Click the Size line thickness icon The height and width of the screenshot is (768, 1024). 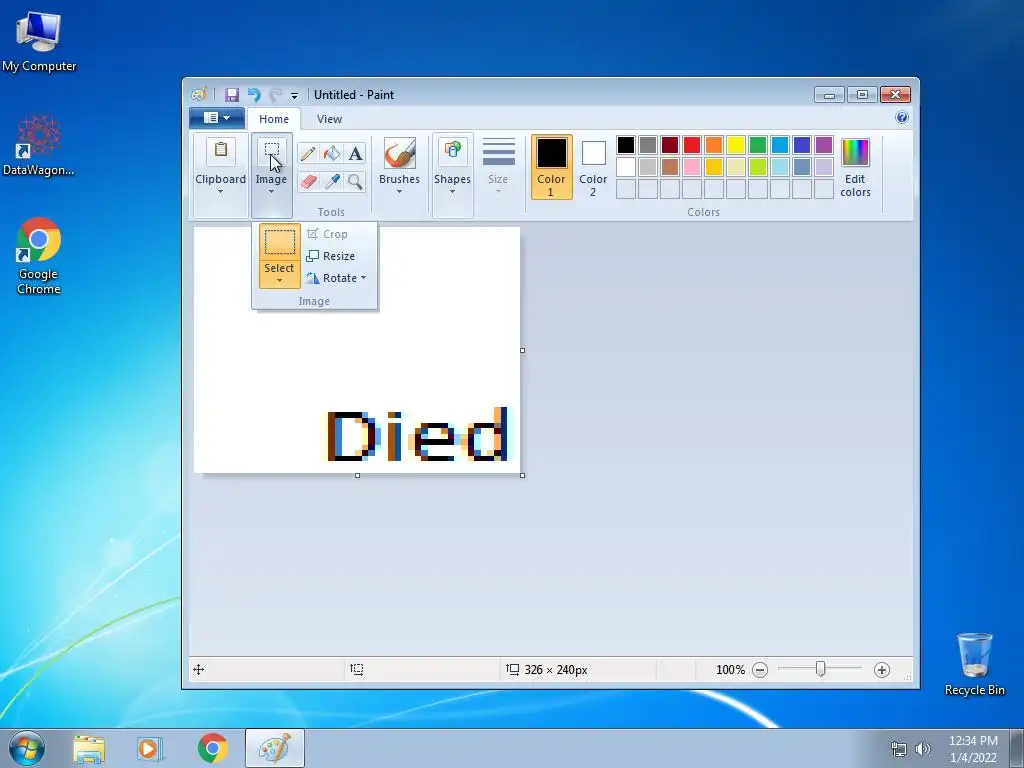[498, 152]
